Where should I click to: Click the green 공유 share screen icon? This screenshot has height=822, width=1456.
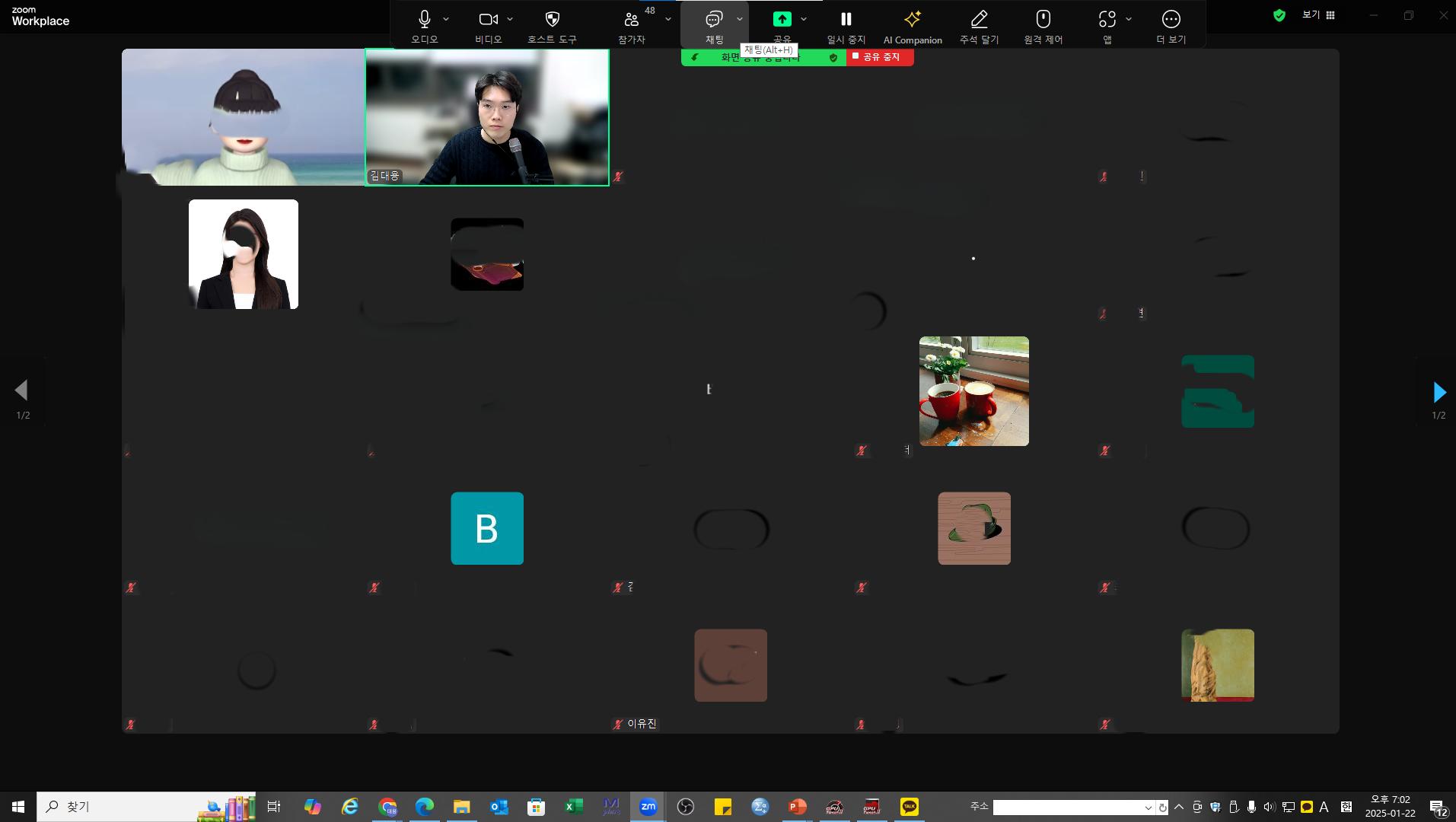pos(782,20)
